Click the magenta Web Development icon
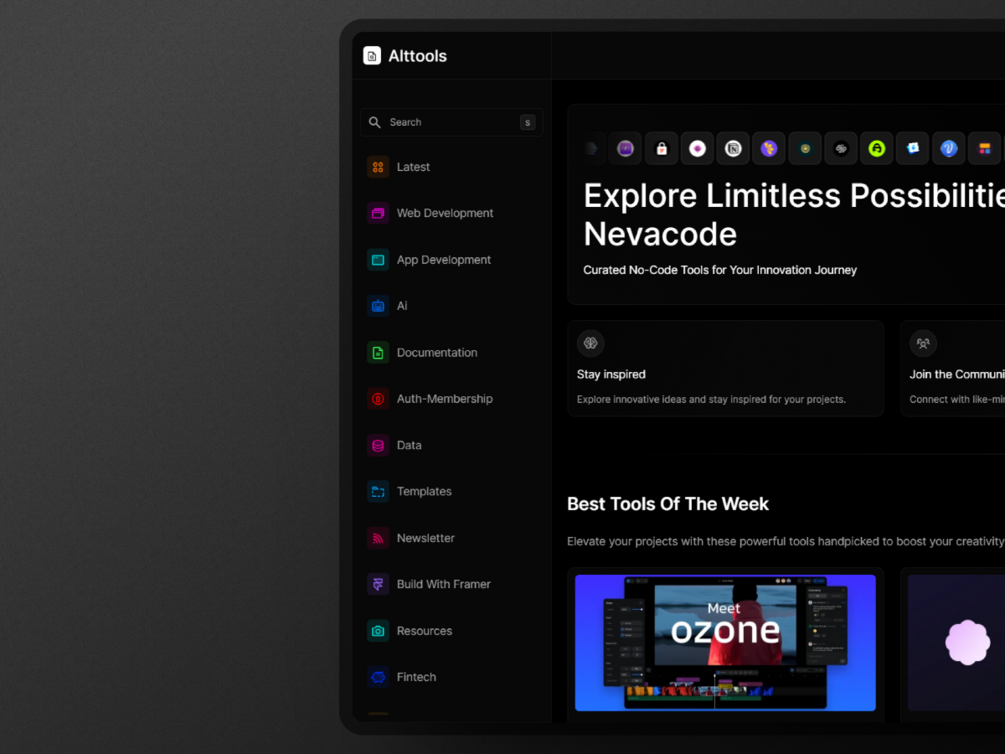1005x754 pixels. tap(378, 213)
